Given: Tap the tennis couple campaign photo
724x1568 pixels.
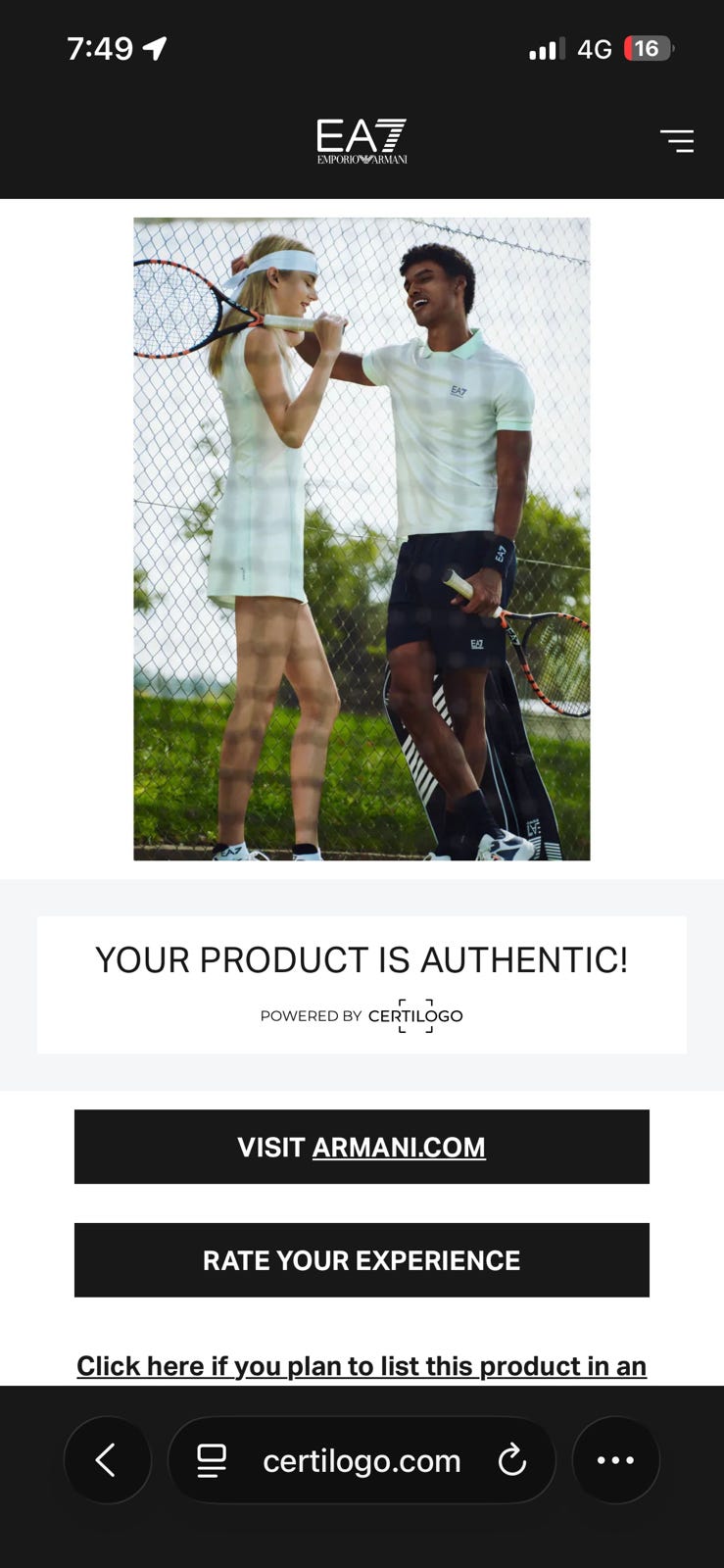Looking at the screenshot, I should coord(362,539).
